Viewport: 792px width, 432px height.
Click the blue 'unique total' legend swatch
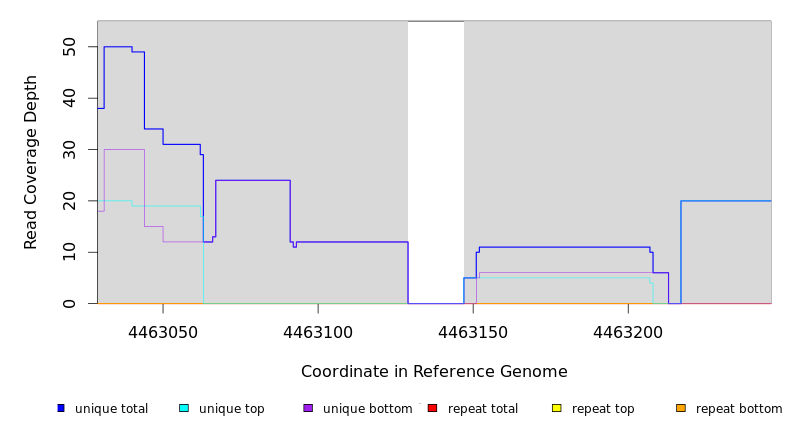click(61, 408)
